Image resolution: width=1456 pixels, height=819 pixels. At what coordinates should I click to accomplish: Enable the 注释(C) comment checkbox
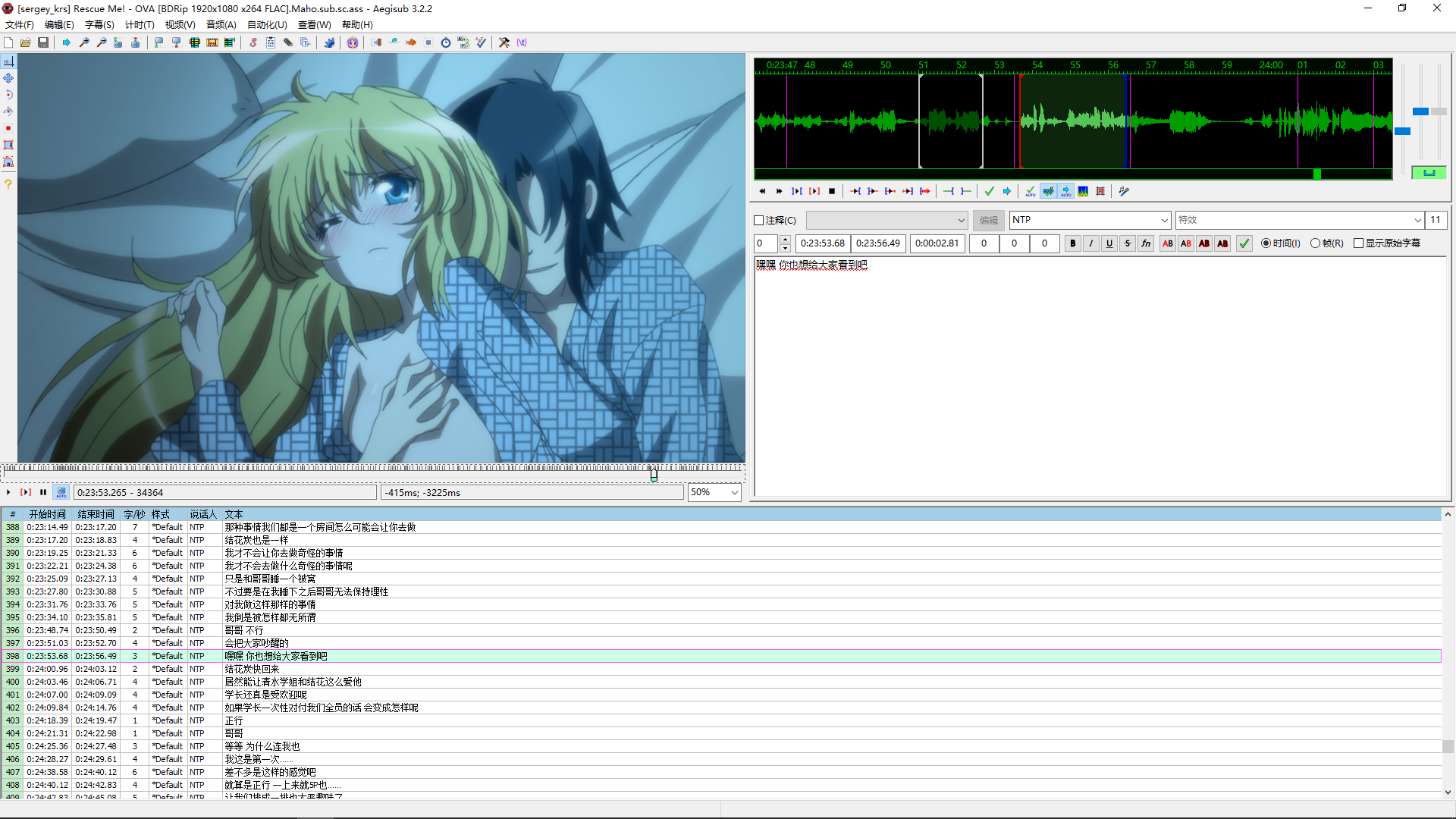pyautogui.click(x=759, y=221)
